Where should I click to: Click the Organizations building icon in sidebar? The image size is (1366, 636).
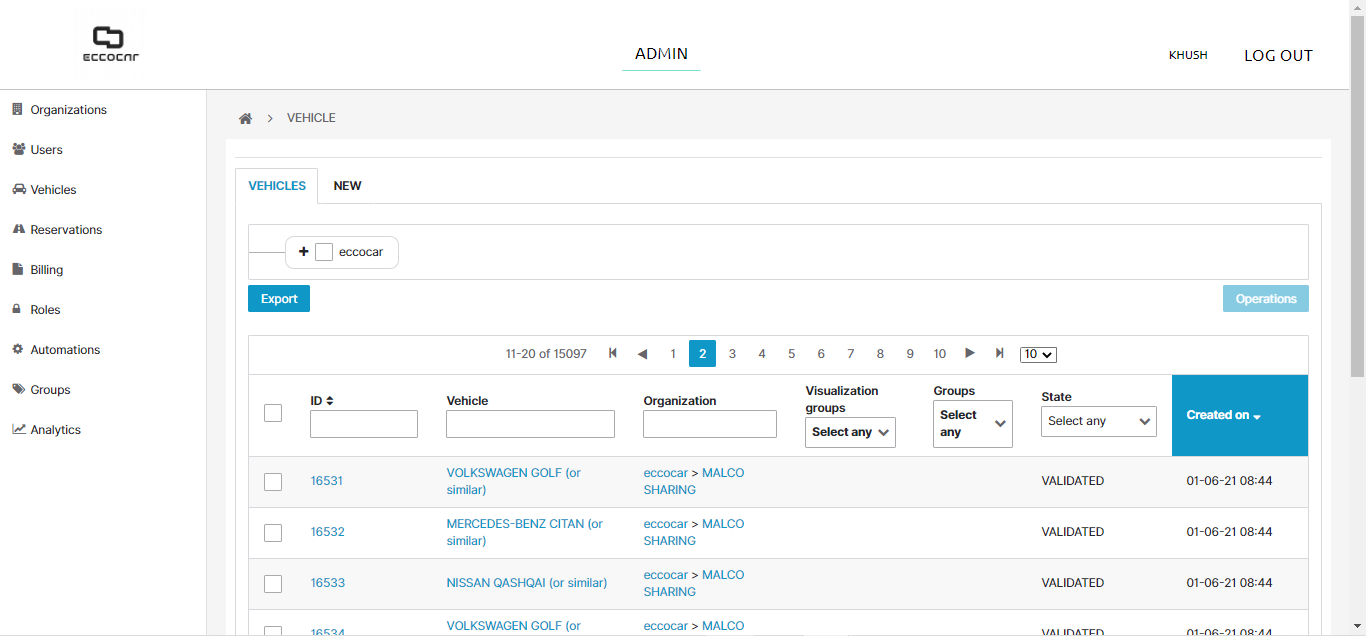(x=18, y=110)
